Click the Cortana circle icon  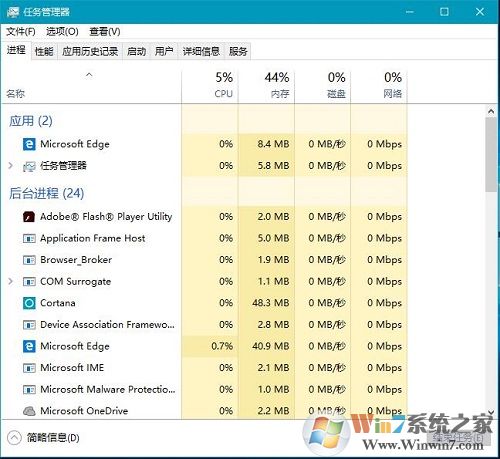click(29, 303)
